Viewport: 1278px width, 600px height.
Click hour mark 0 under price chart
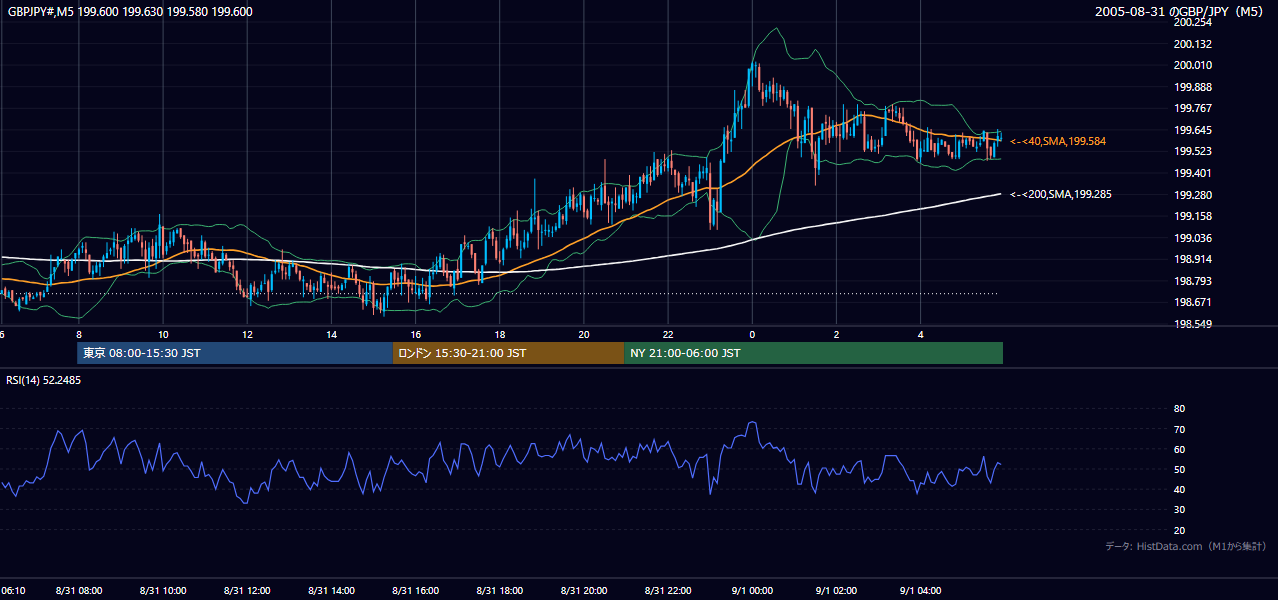coord(752,335)
